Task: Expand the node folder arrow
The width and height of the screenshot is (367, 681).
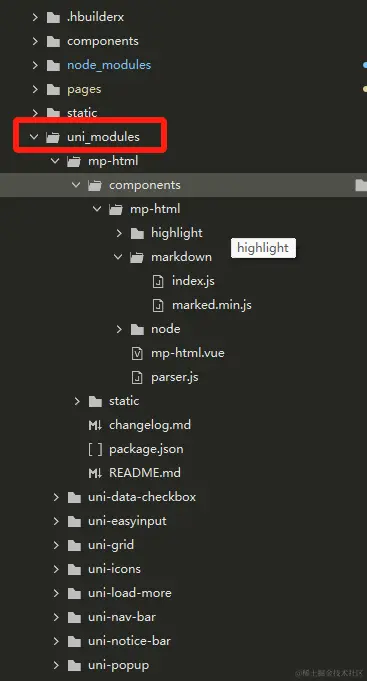Action: (119, 330)
